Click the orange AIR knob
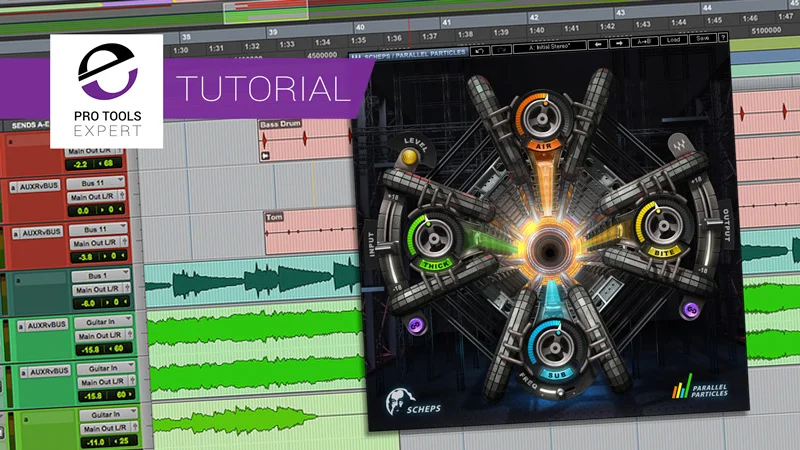The width and height of the screenshot is (800, 450). click(x=542, y=119)
